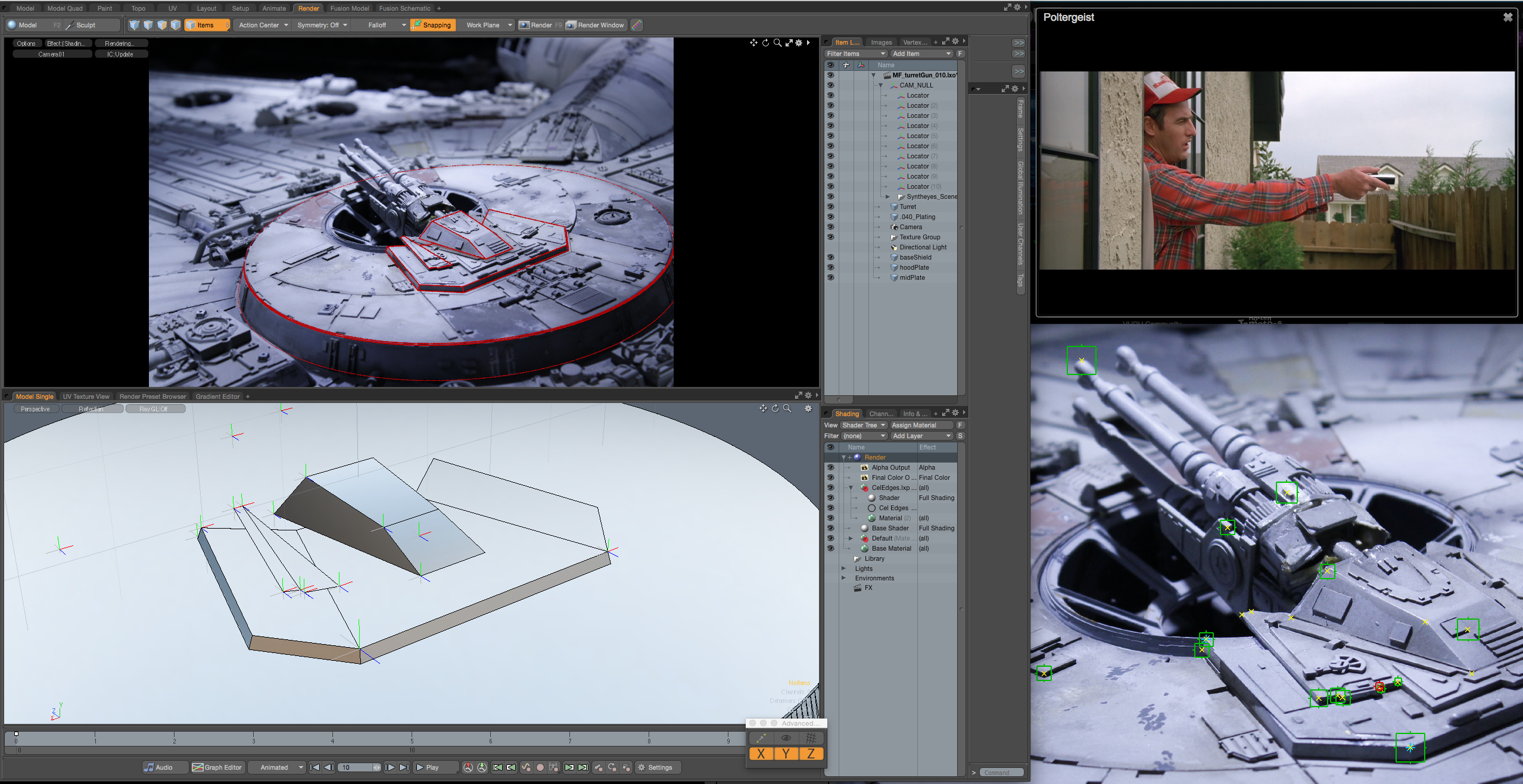Open the Gradient Editor tab
Viewport: 1523px width, 784px height.
(x=217, y=396)
